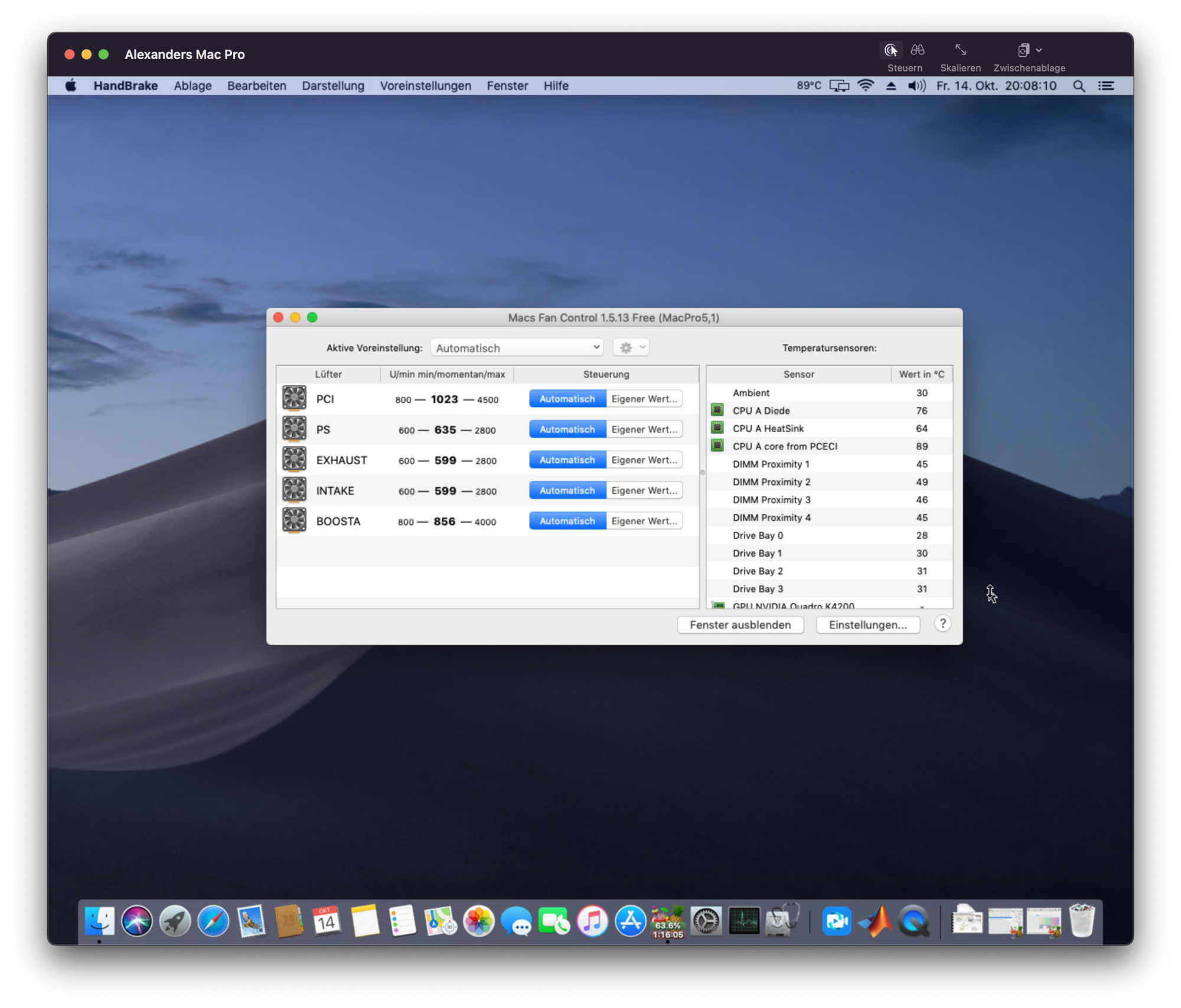
Task: Open the Darstellung menu
Action: (x=333, y=86)
